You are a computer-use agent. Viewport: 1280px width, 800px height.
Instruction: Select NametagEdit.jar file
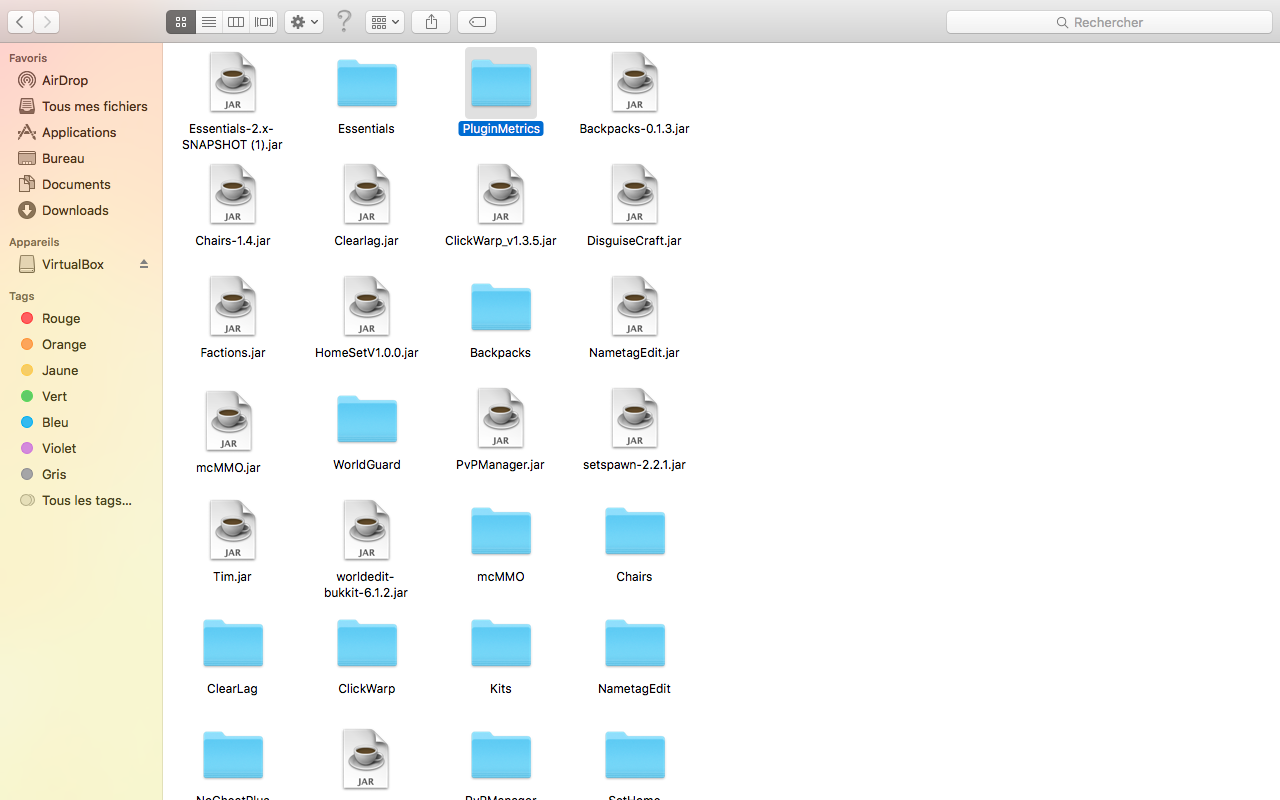(x=635, y=307)
